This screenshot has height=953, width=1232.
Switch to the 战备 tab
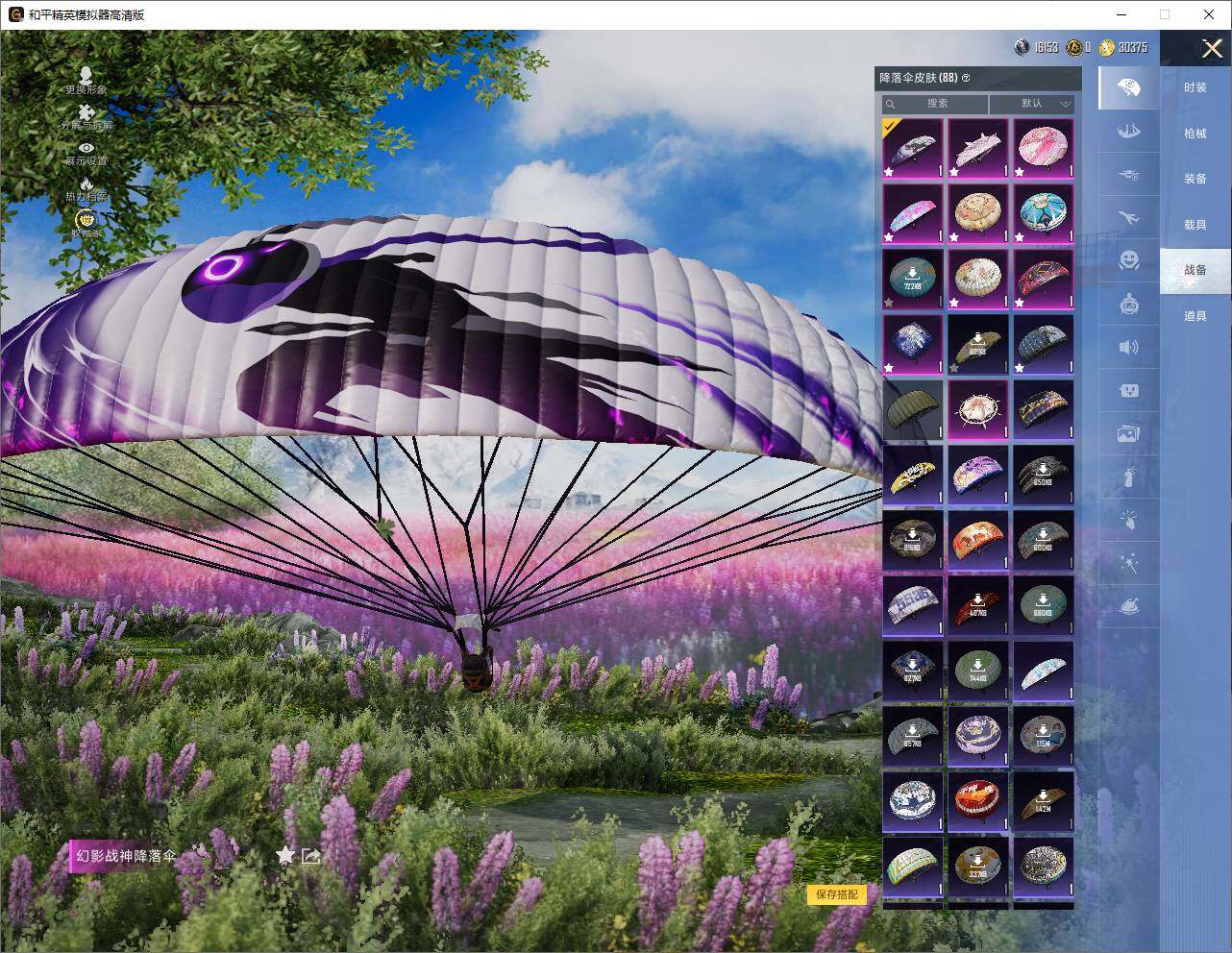coord(1195,270)
